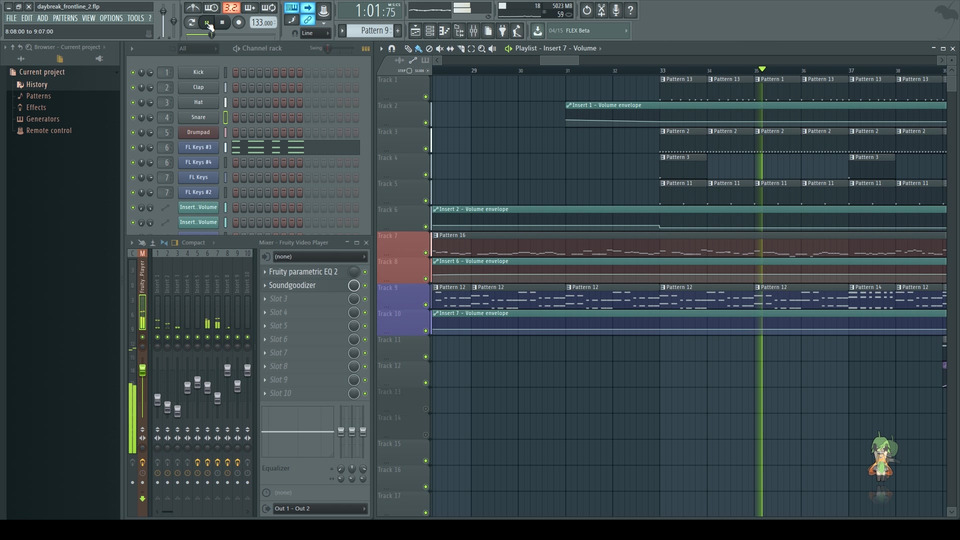Expand the Fruity parametric EQ 2 slot arrow
The image size is (960, 540).
(265, 272)
